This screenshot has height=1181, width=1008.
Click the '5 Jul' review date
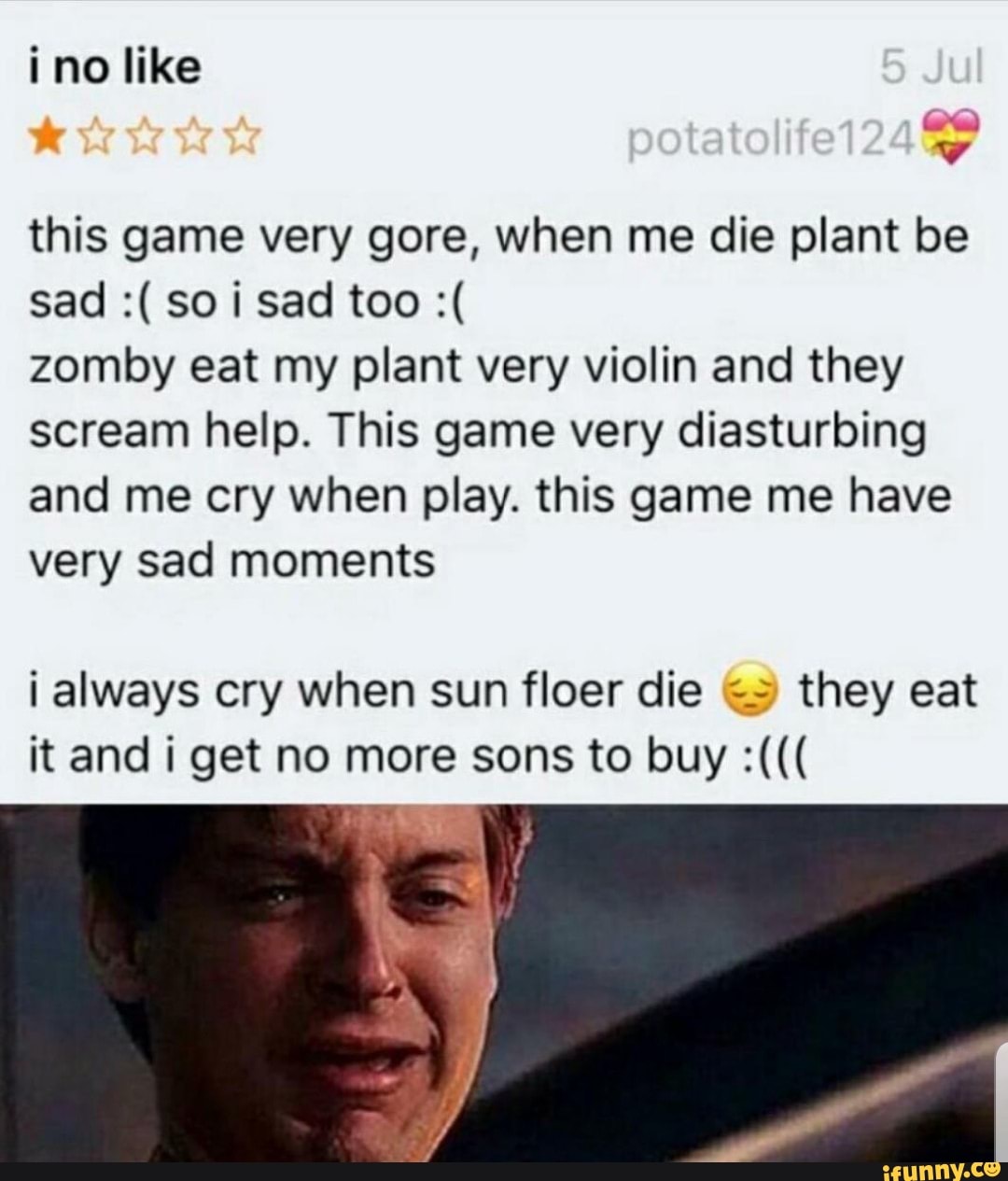(x=932, y=69)
